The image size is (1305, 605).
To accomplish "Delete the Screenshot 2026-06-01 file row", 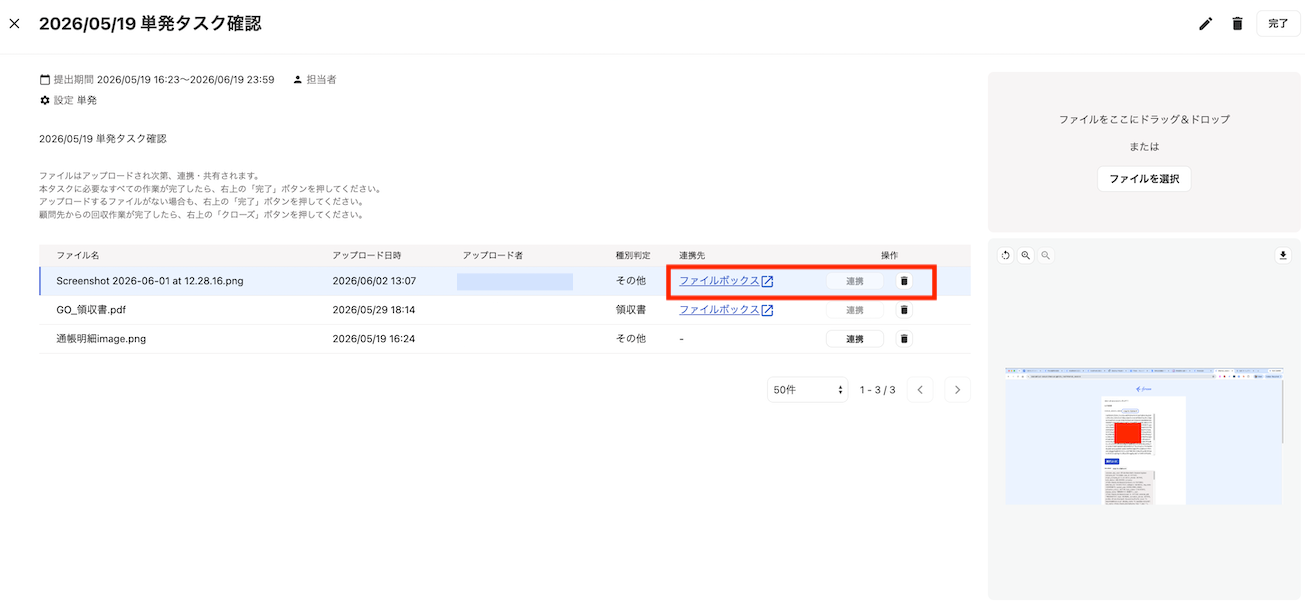I will (x=904, y=281).
